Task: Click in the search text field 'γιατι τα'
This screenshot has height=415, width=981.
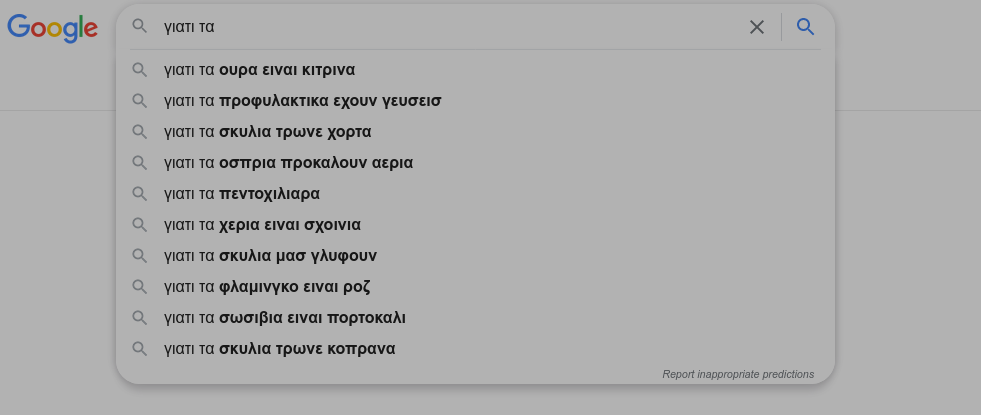Action: click(450, 27)
